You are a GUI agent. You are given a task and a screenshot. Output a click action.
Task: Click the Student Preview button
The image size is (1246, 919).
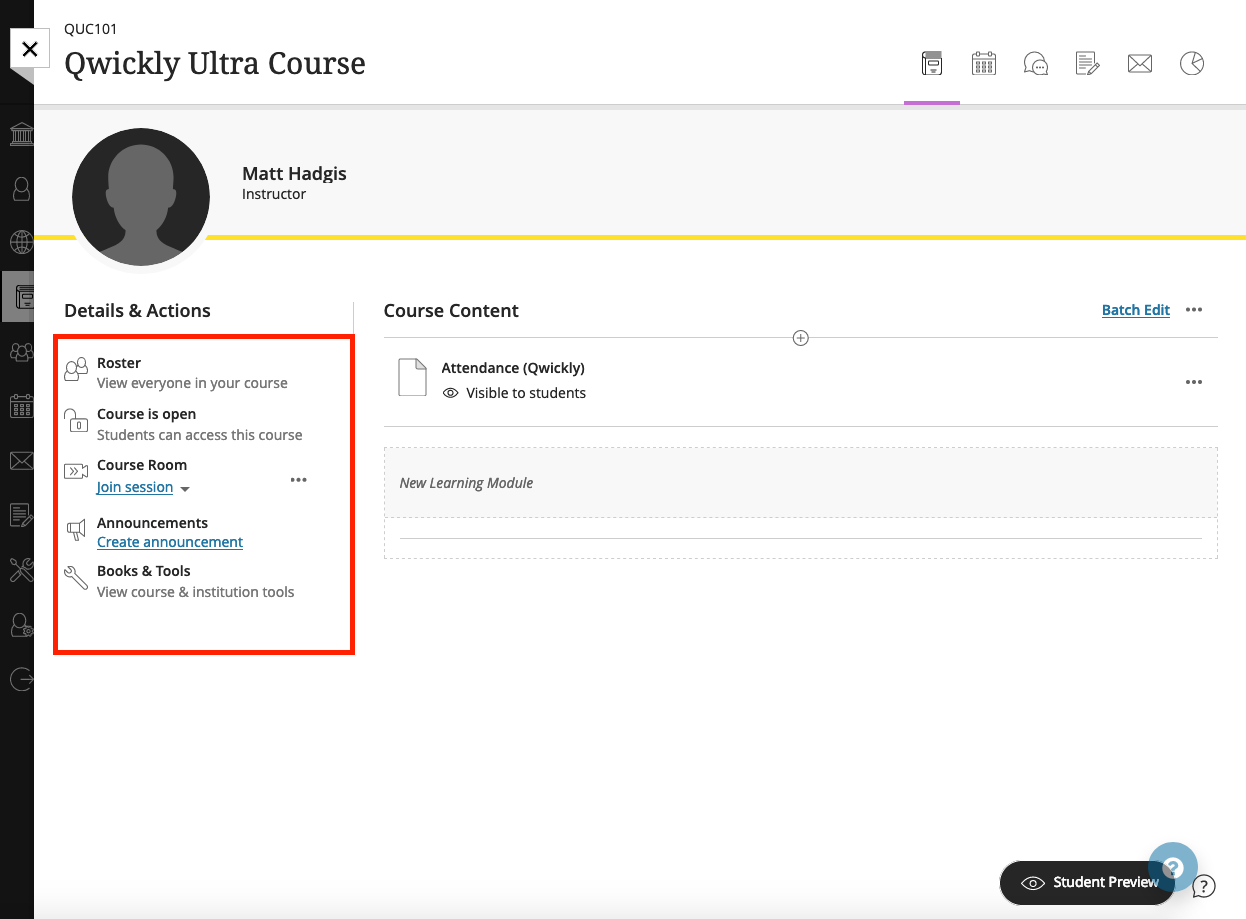(x=1087, y=882)
